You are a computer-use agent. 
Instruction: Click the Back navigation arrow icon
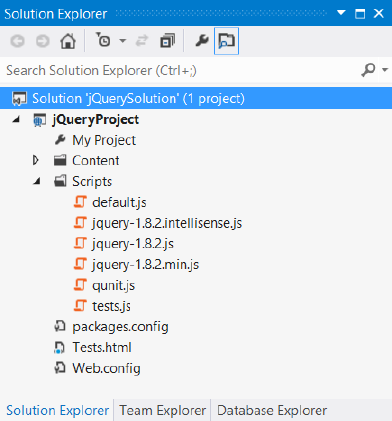click(x=17, y=41)
